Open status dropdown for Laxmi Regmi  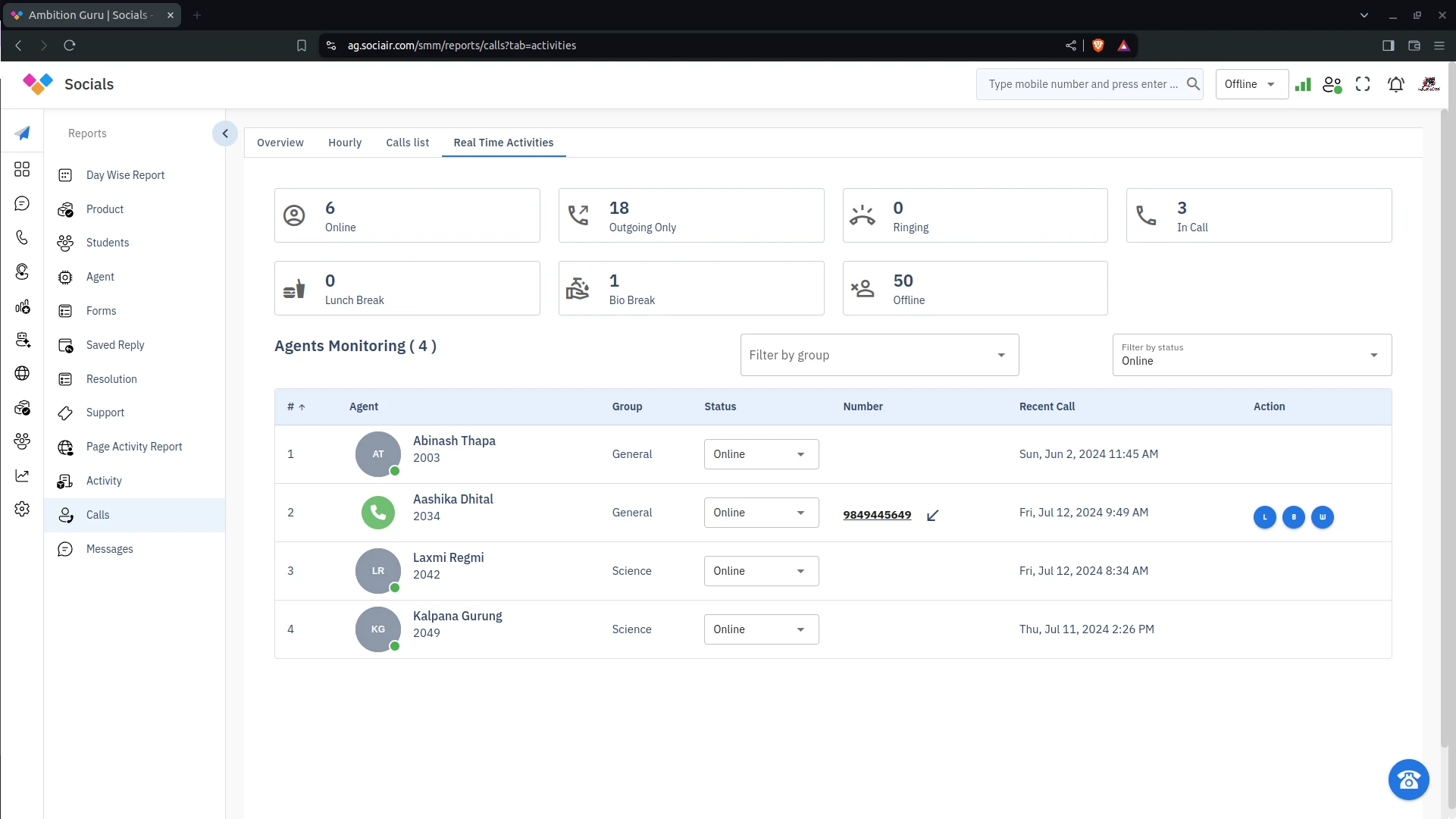[x=761, y=571]
